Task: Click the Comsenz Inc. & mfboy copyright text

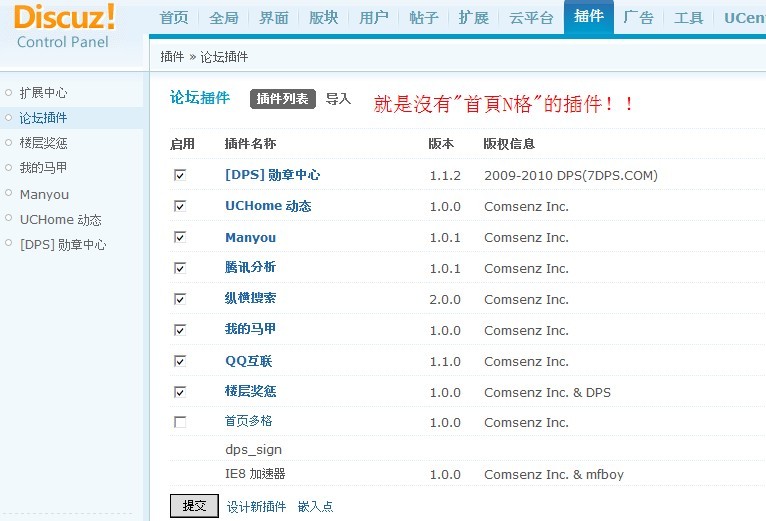Action: click(554, 474)
